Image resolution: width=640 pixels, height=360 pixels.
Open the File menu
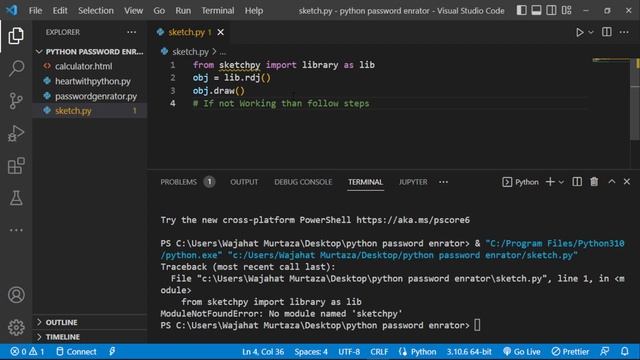35,11
